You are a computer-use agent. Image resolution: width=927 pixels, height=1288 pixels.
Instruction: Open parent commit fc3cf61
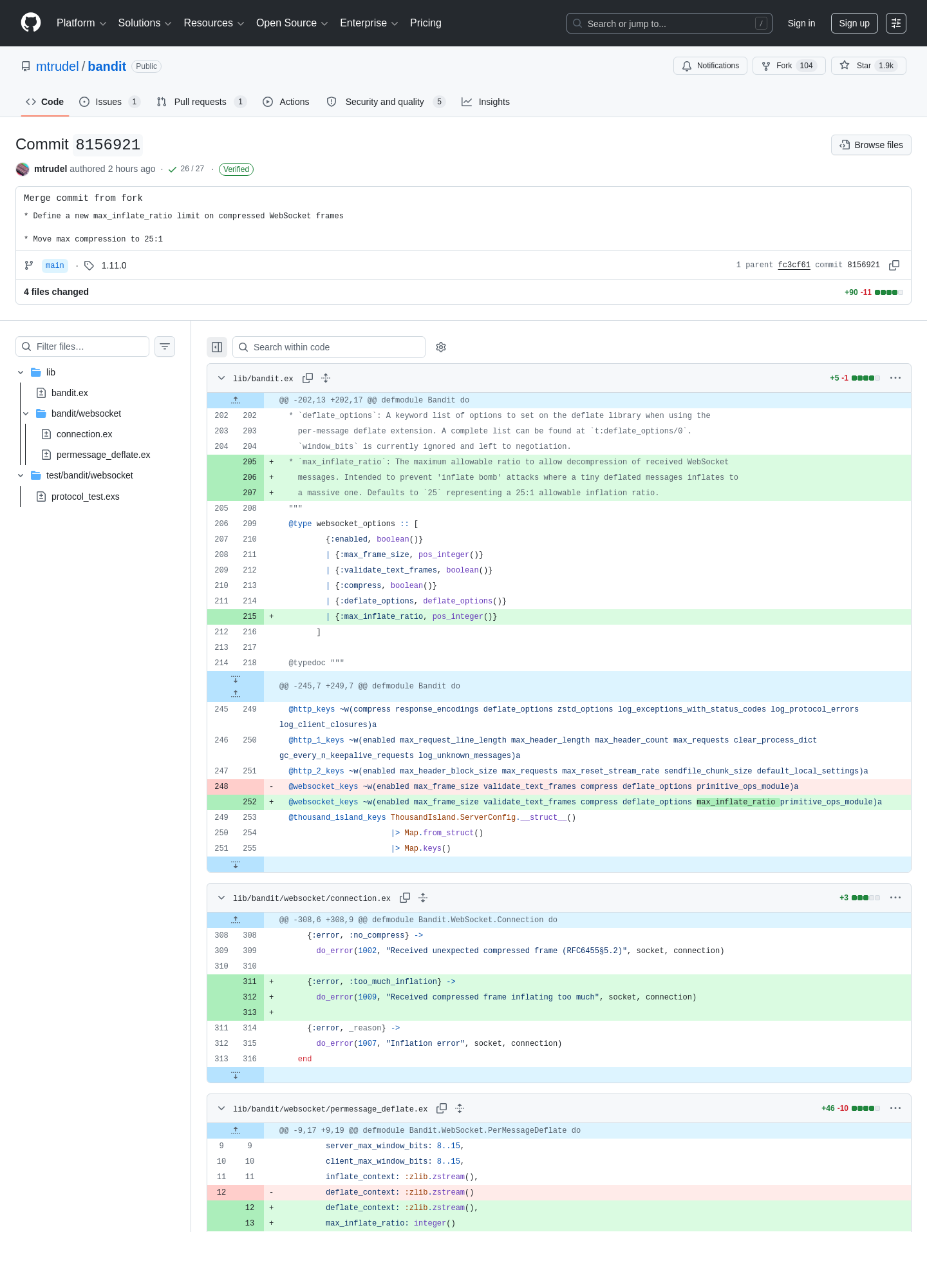tap(794, 265)
